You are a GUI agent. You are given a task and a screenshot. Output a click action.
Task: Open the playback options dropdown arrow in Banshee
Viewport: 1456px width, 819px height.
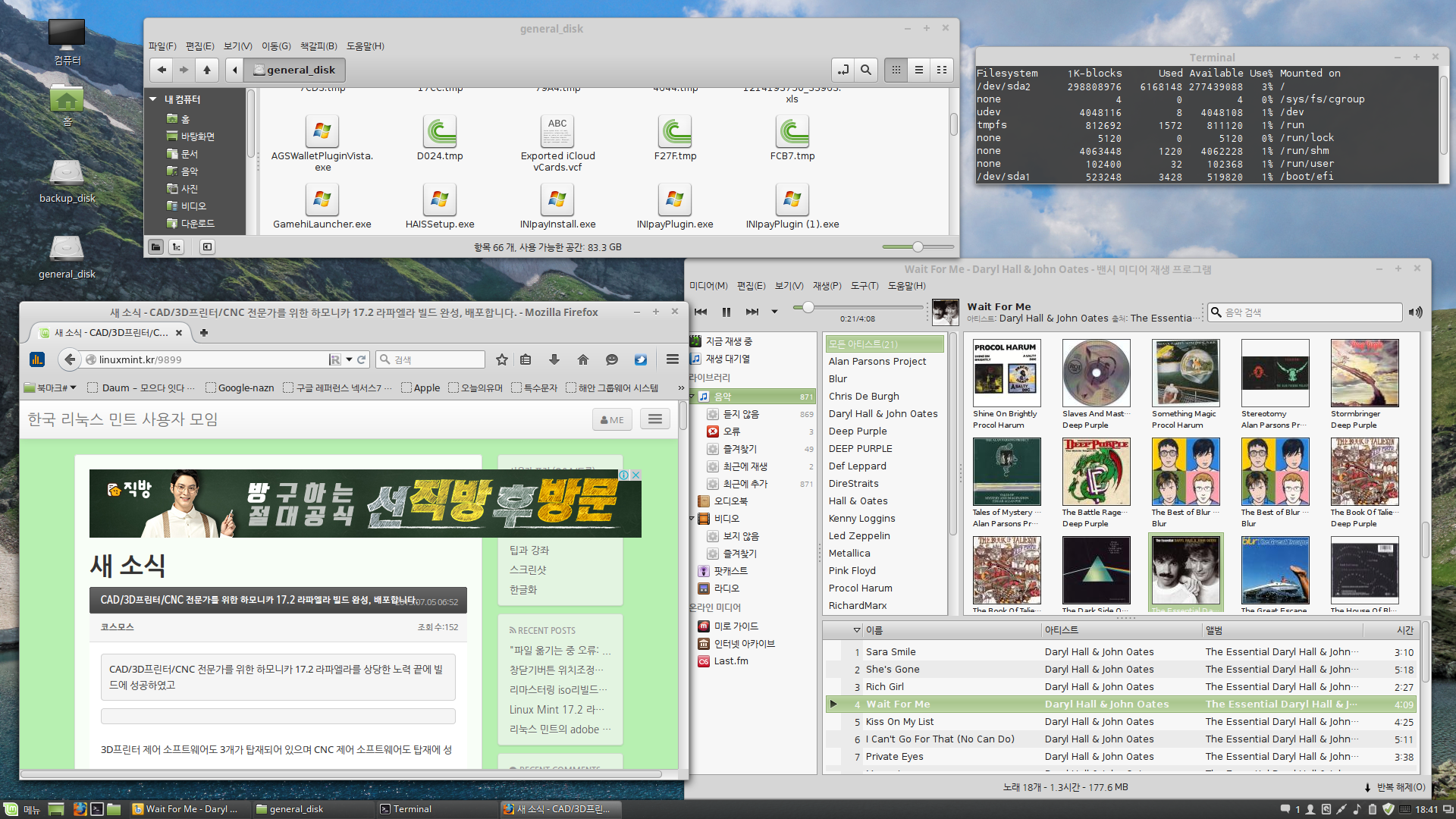click(774, 312)
